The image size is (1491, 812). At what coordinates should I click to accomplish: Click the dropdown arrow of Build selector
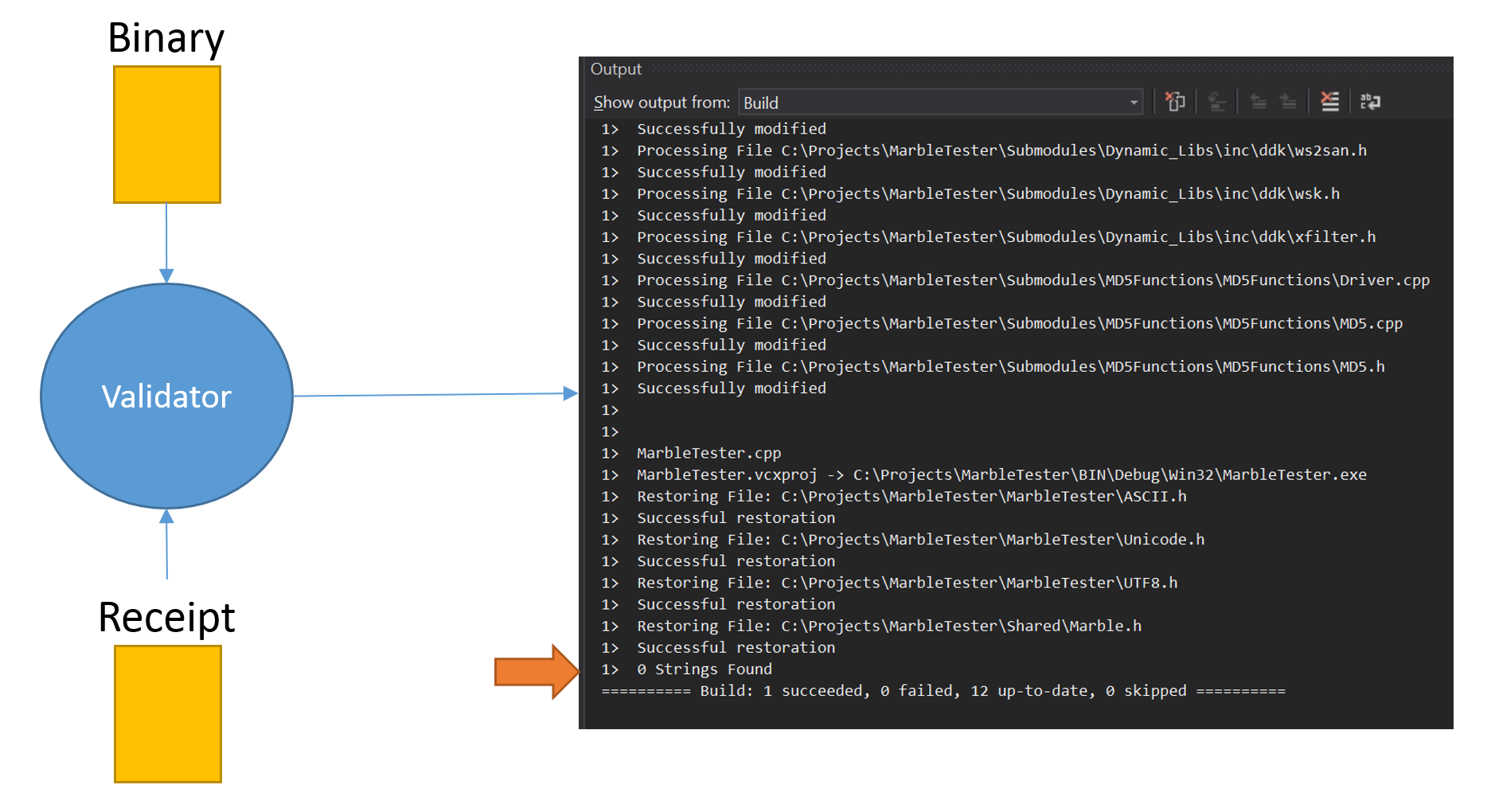point(1134,103)
